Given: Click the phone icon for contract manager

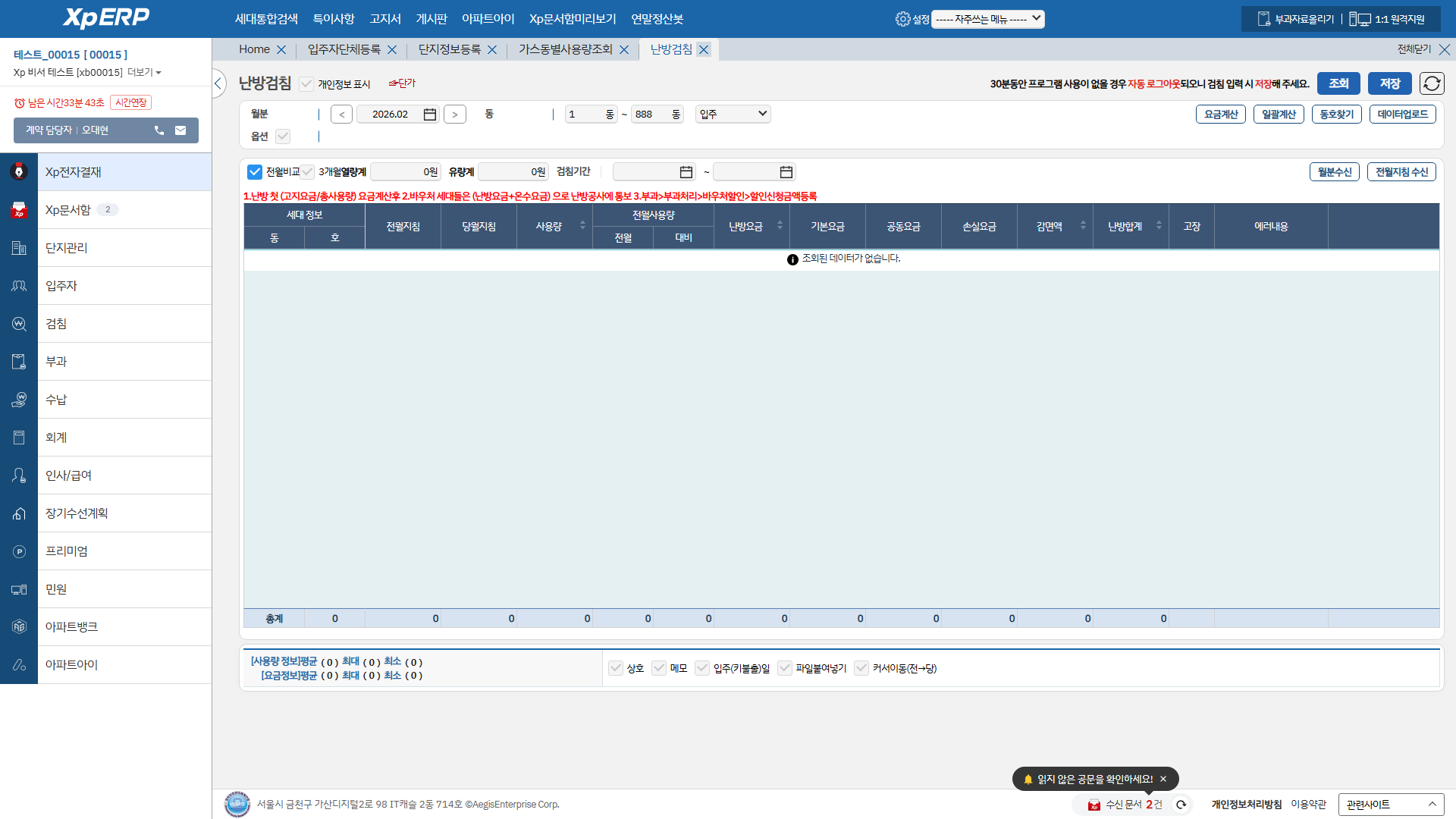Looking at the screenshot, I should pyautogui.click(x=159, y=130).
